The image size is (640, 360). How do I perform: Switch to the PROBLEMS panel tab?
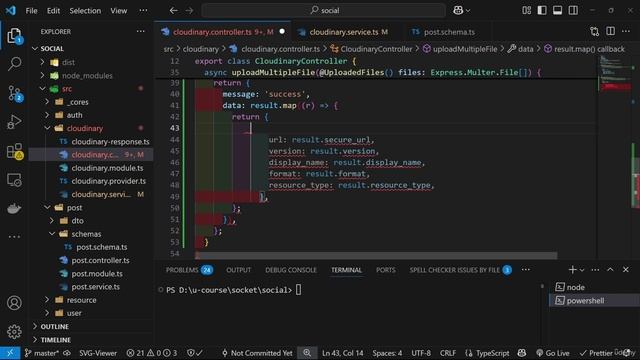[x=189, y=270]
